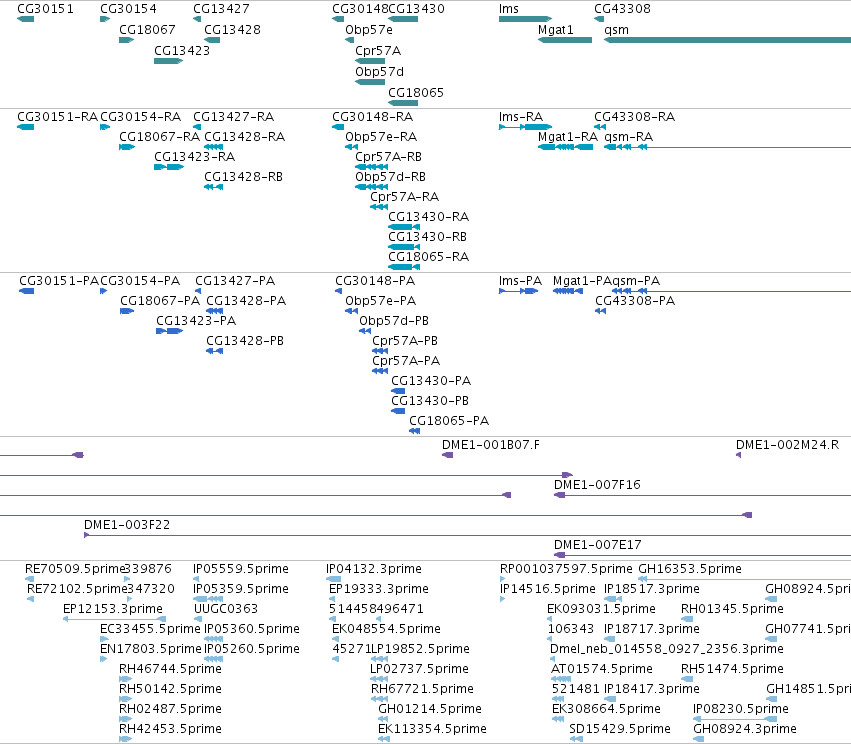
Task: Select protein Cpr57A-PA
Action: click(x=380, y=371)
